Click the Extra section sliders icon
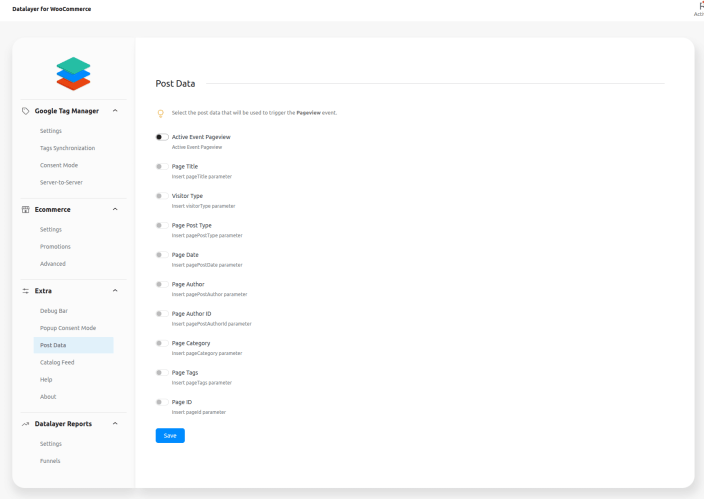 (x=25, y=291)
